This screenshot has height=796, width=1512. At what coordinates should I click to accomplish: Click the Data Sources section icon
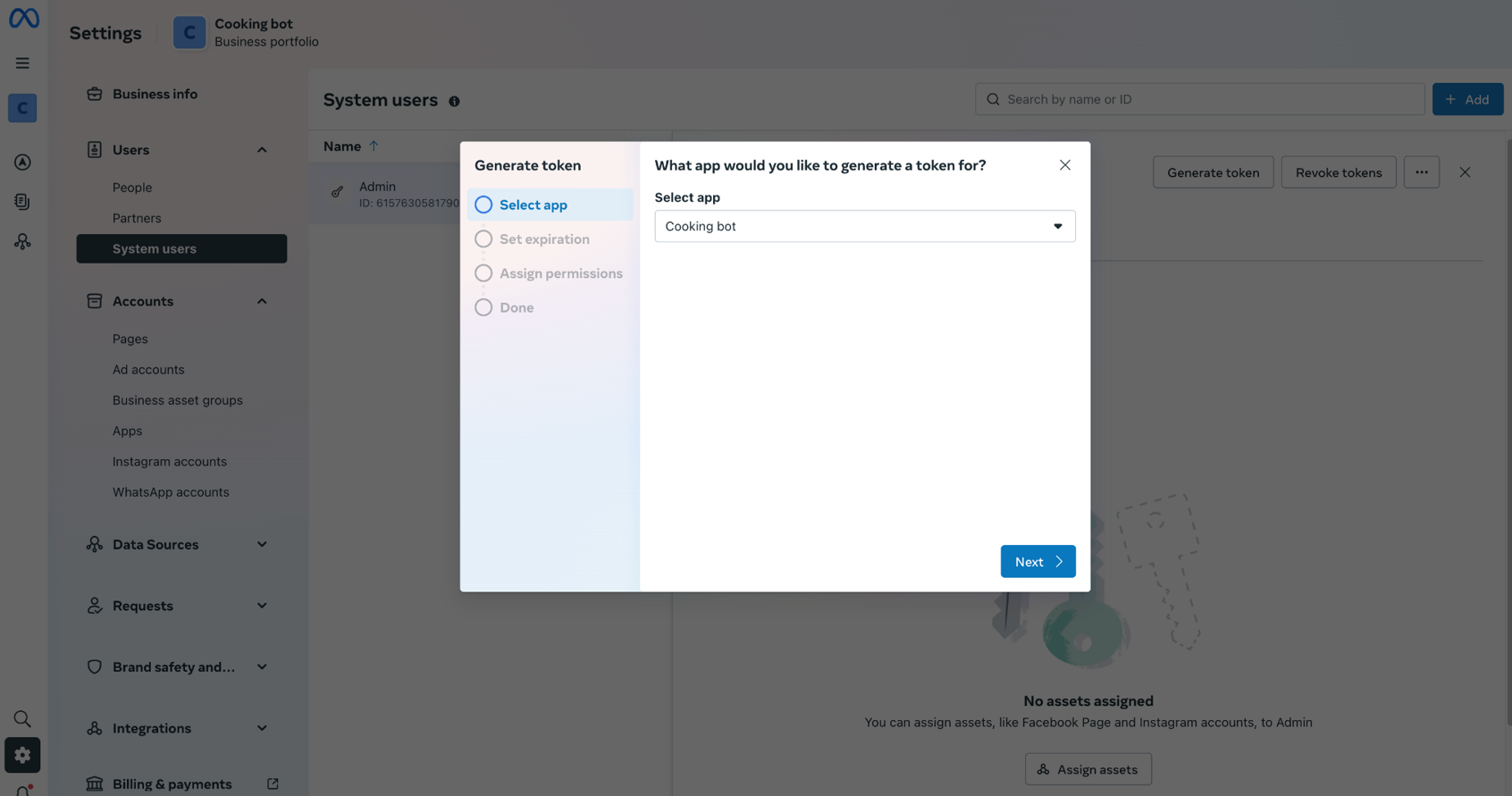coord(94,544)
